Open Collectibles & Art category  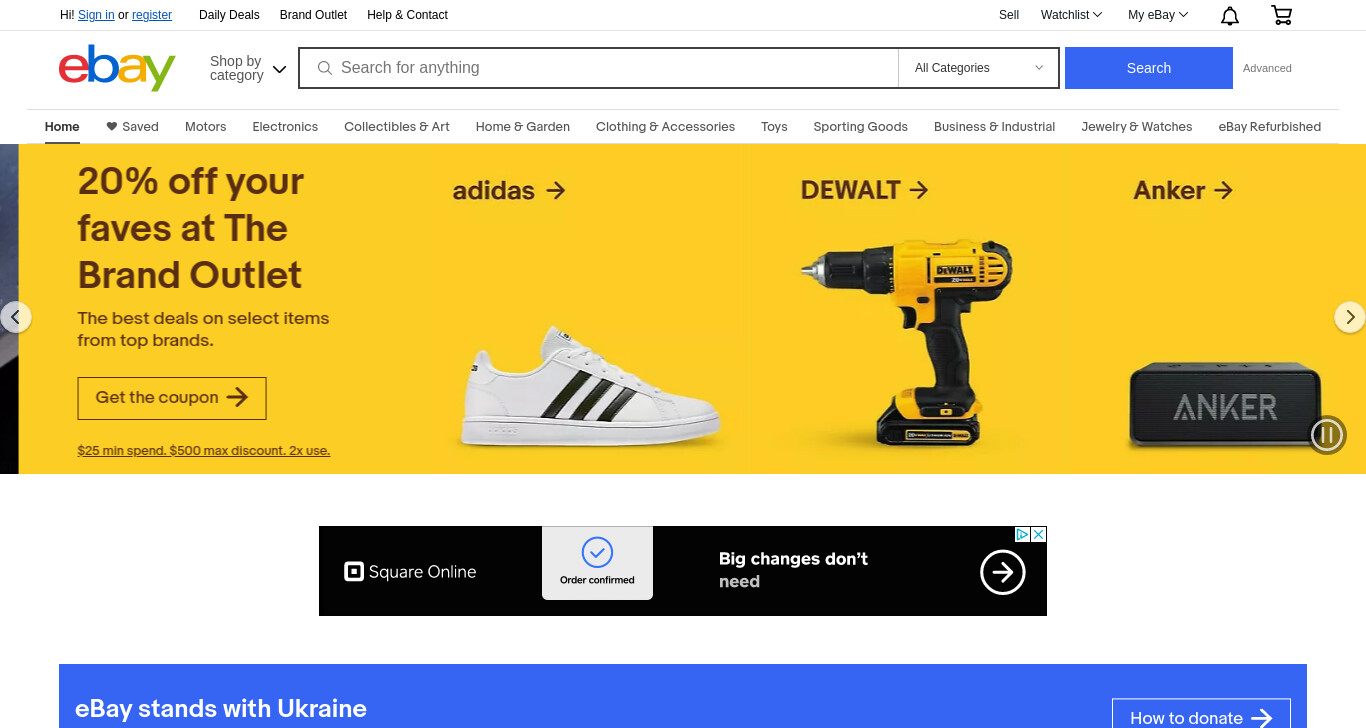tap(397, 127)
